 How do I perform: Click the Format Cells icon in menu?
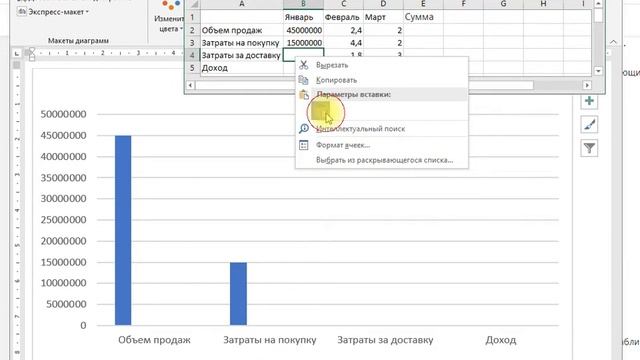pos(304,145)
